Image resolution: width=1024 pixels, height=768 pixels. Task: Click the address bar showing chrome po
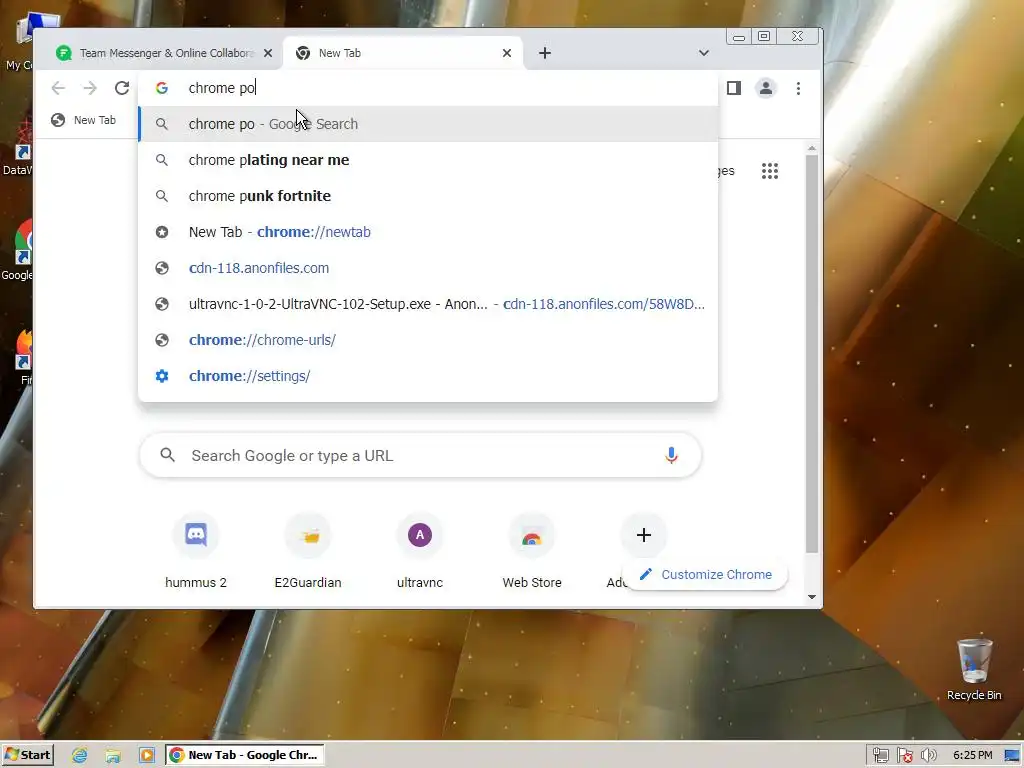(x=428, y=88)
